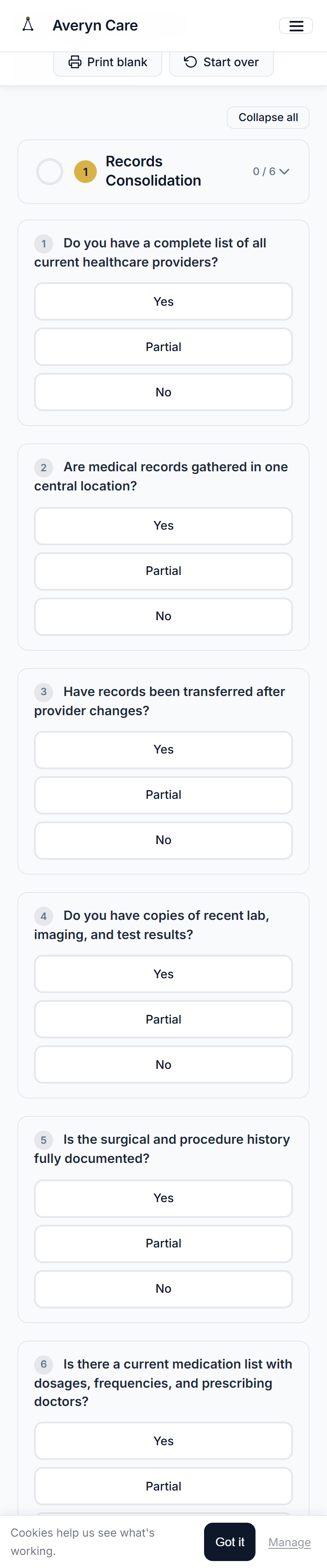Image resolution: width=327 pixels, height=1568 pixels.
Task: Click the Averyn Care logo icon
Action: click(x=27, y=25)
